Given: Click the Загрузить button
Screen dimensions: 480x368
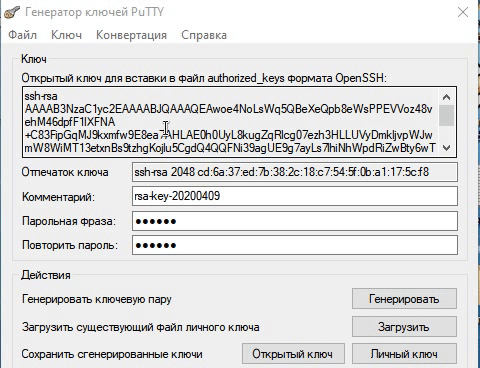Looking at the screenshot, I should tap(404, 327).
